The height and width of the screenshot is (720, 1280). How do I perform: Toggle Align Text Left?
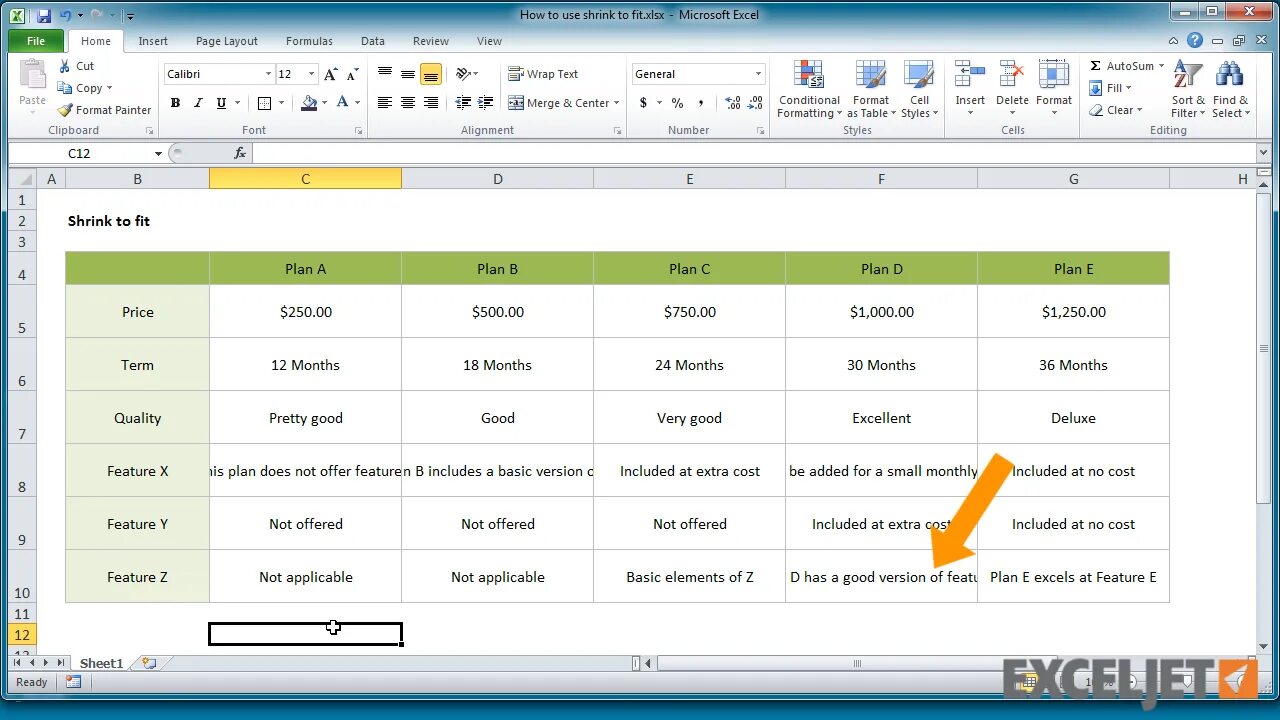[x=385, y=103]
